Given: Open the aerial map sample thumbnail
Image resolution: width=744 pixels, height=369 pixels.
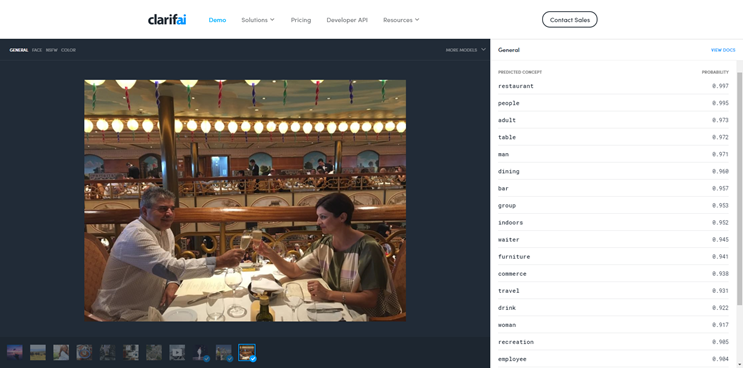Looking at the screenshot, I should (154, 352).
